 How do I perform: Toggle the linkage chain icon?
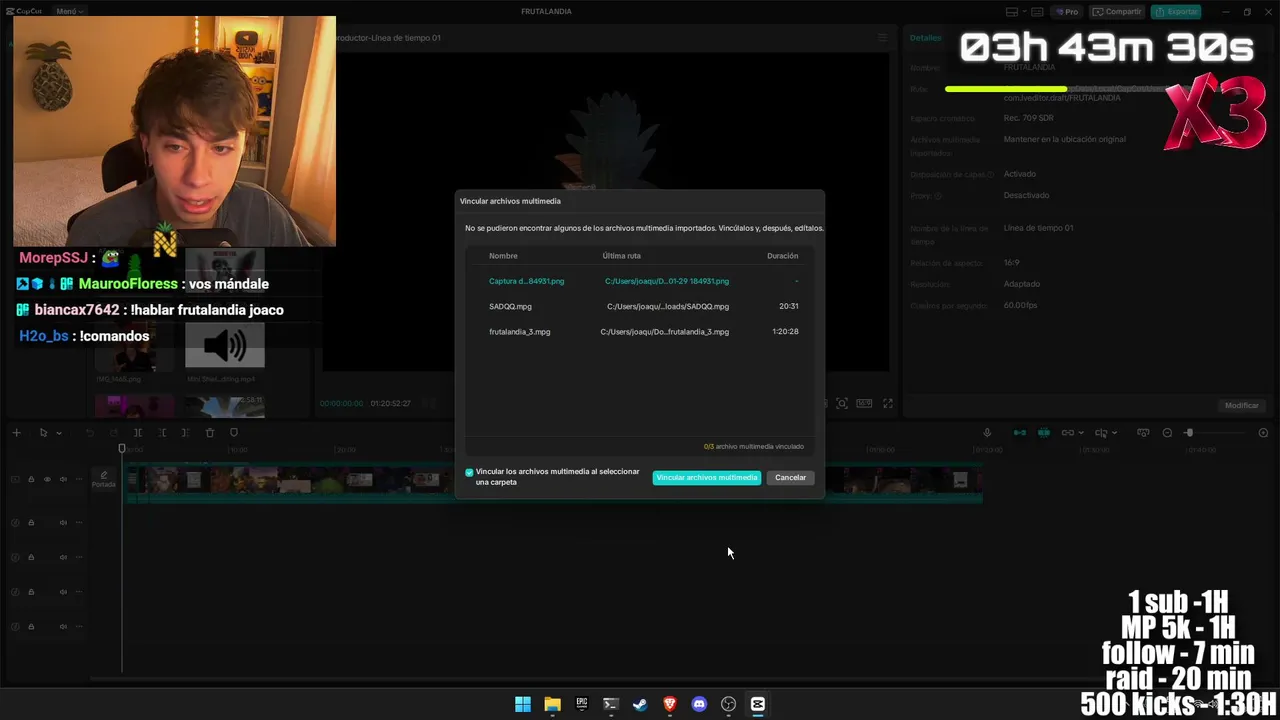[1067, 433]
